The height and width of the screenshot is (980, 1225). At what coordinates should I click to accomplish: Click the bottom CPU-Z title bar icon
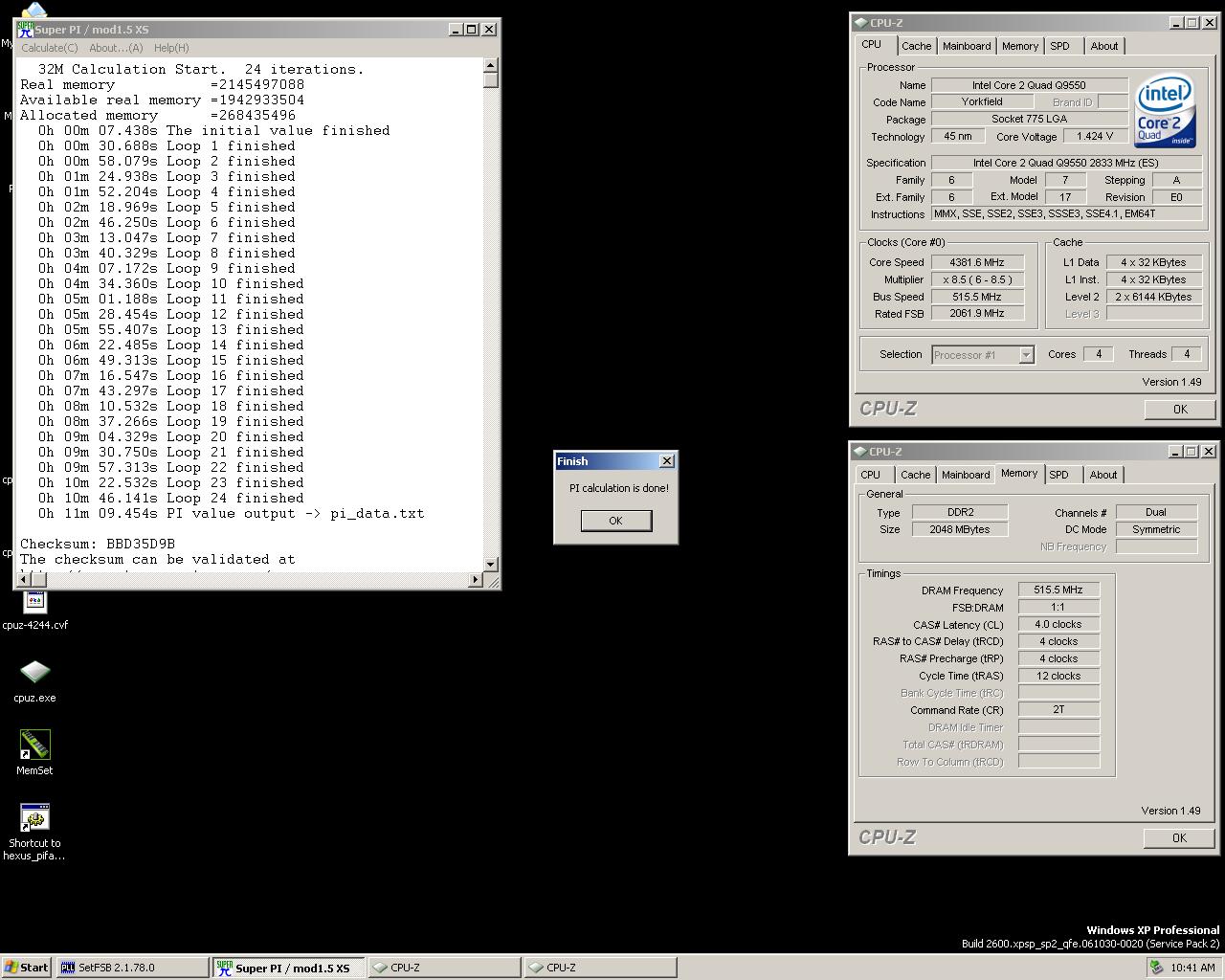860,452
